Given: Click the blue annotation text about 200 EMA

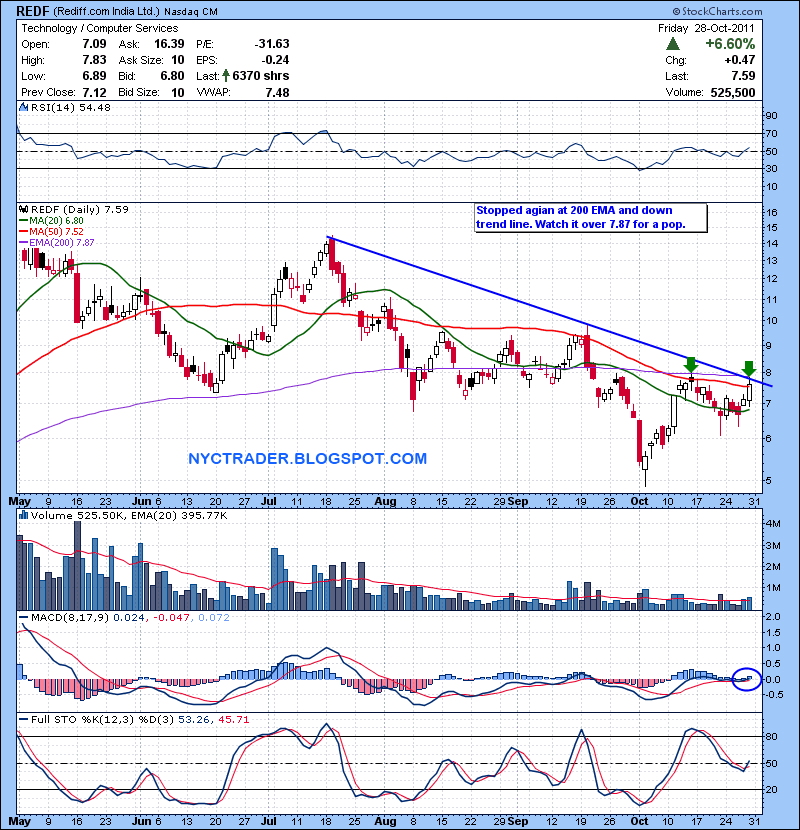Looking at the screenshot, I should [580, 217].
